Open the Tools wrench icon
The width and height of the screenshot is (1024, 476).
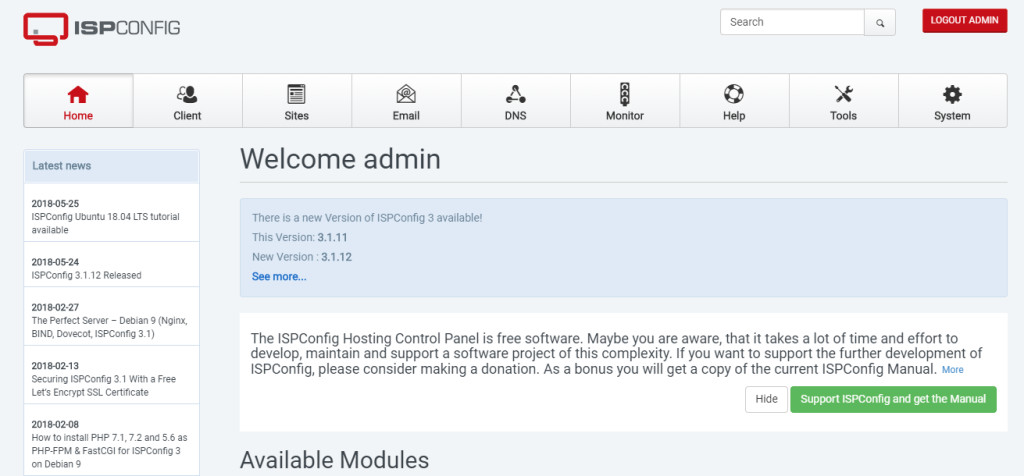click(x=843, y=94)
